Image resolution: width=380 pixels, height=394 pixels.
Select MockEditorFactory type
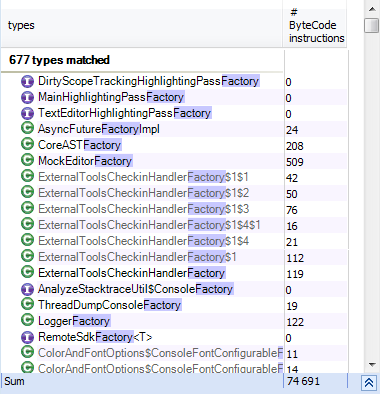click(x=85, y=161)
